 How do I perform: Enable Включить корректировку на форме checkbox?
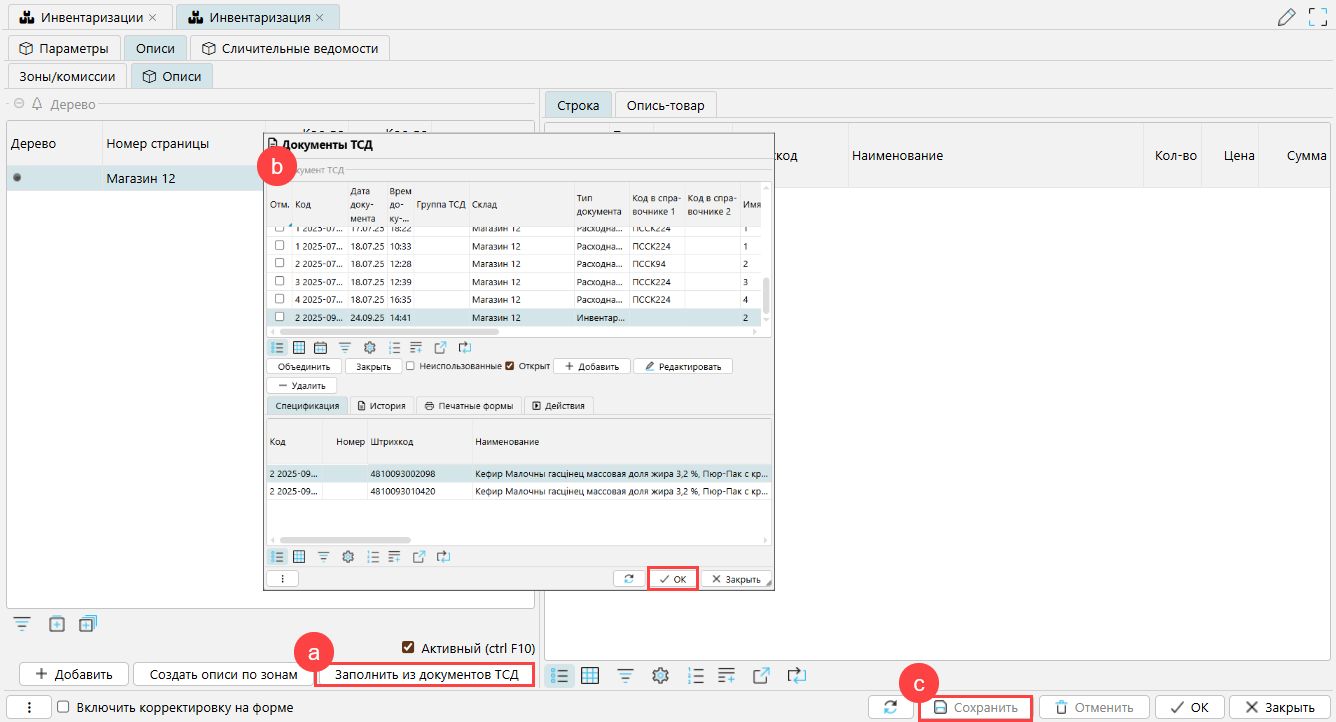(63, 708)
